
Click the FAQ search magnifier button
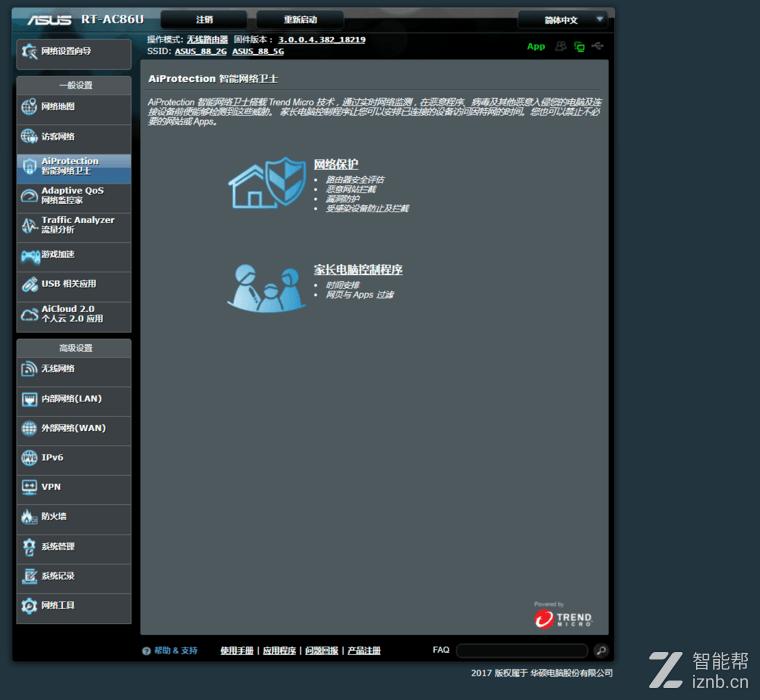pyautogui.click(x=601, y=651)
